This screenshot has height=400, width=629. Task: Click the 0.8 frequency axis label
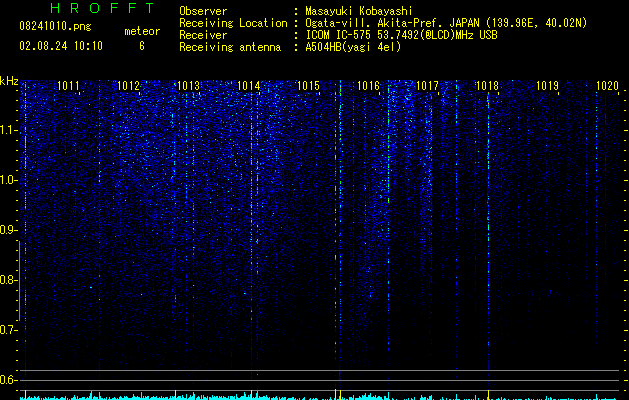(x=8, y=280)
